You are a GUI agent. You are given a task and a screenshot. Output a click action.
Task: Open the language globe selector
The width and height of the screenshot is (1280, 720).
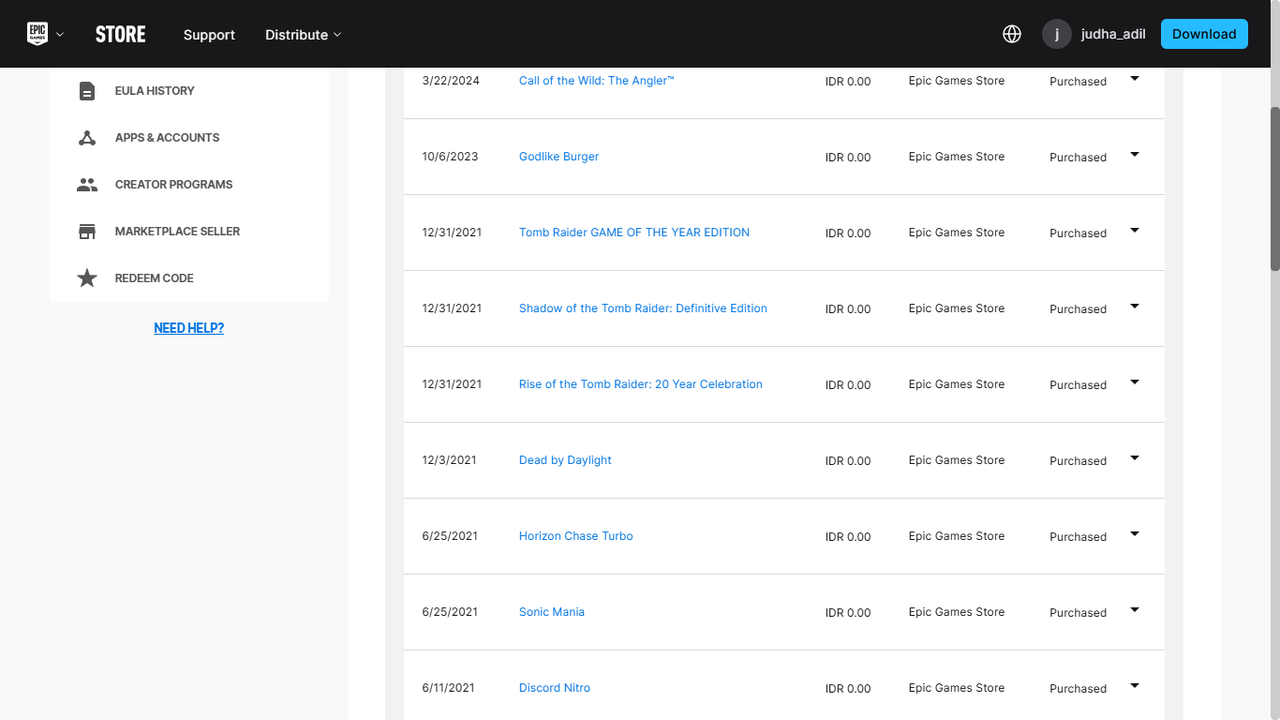pos(1012,34)
